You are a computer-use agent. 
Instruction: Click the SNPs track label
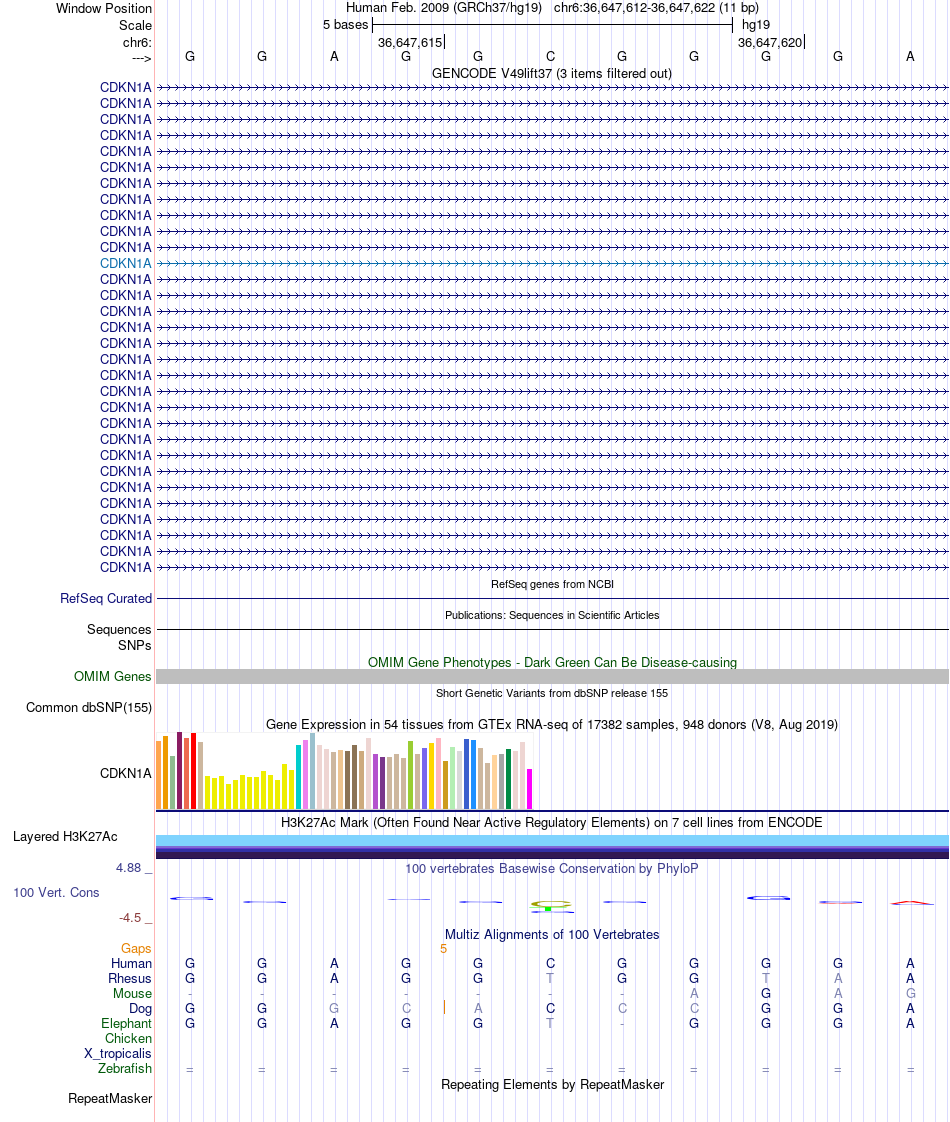pyautogui.click(x=134, y=645)
